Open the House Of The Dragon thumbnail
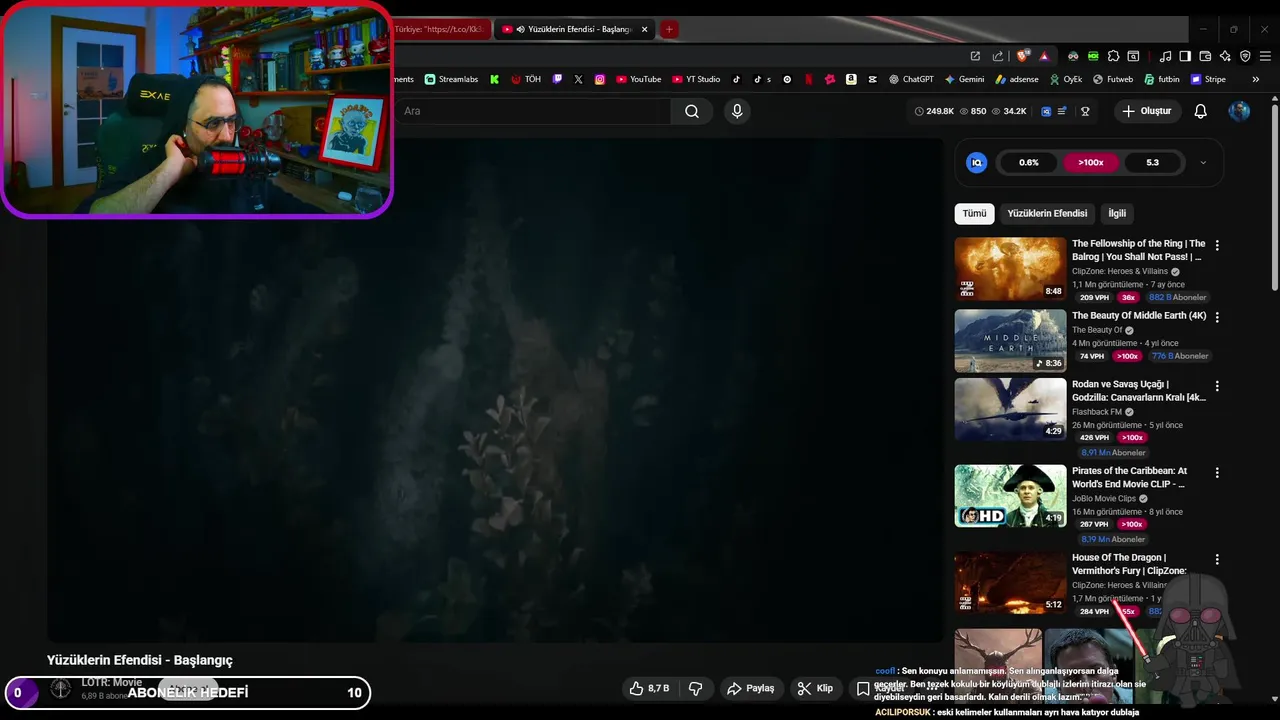This screenshot has width=1280, height=720. 1010,582
